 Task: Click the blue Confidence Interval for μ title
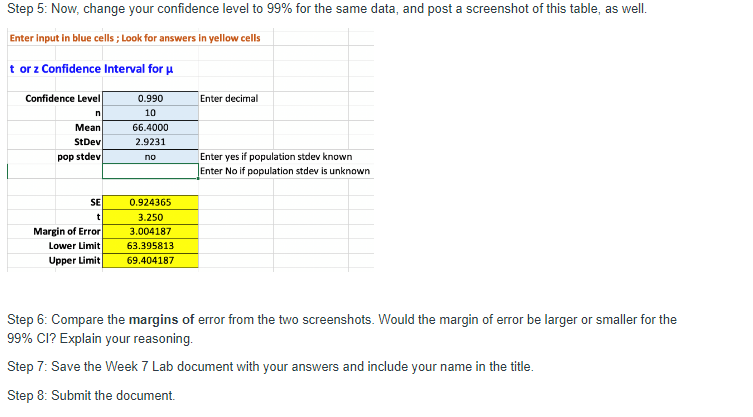[91, 69]
